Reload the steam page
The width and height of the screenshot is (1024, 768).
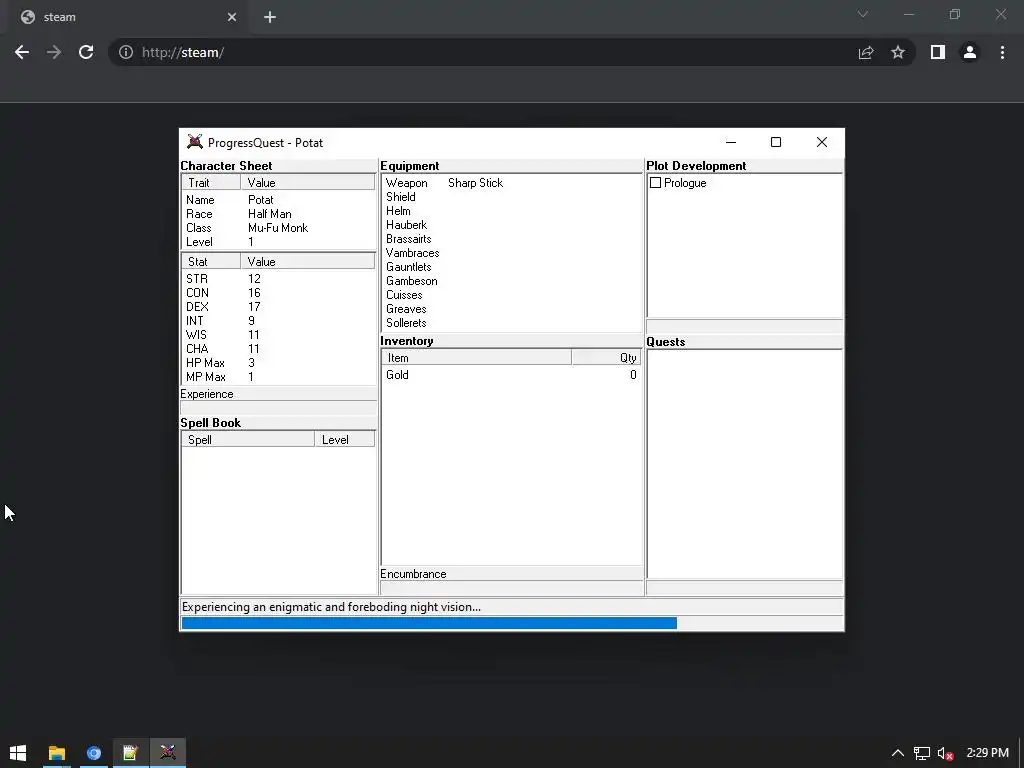click(86, 52)
